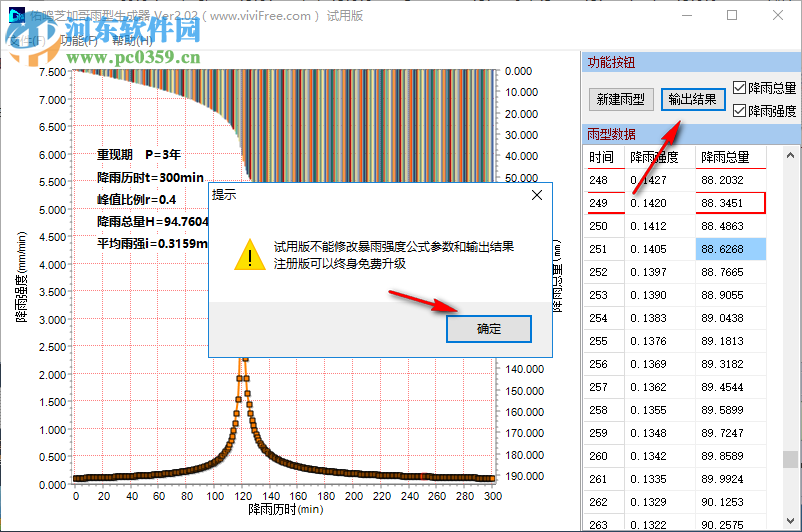
Task: Select cell 89.7247
Action: click(x=730, y=433)
